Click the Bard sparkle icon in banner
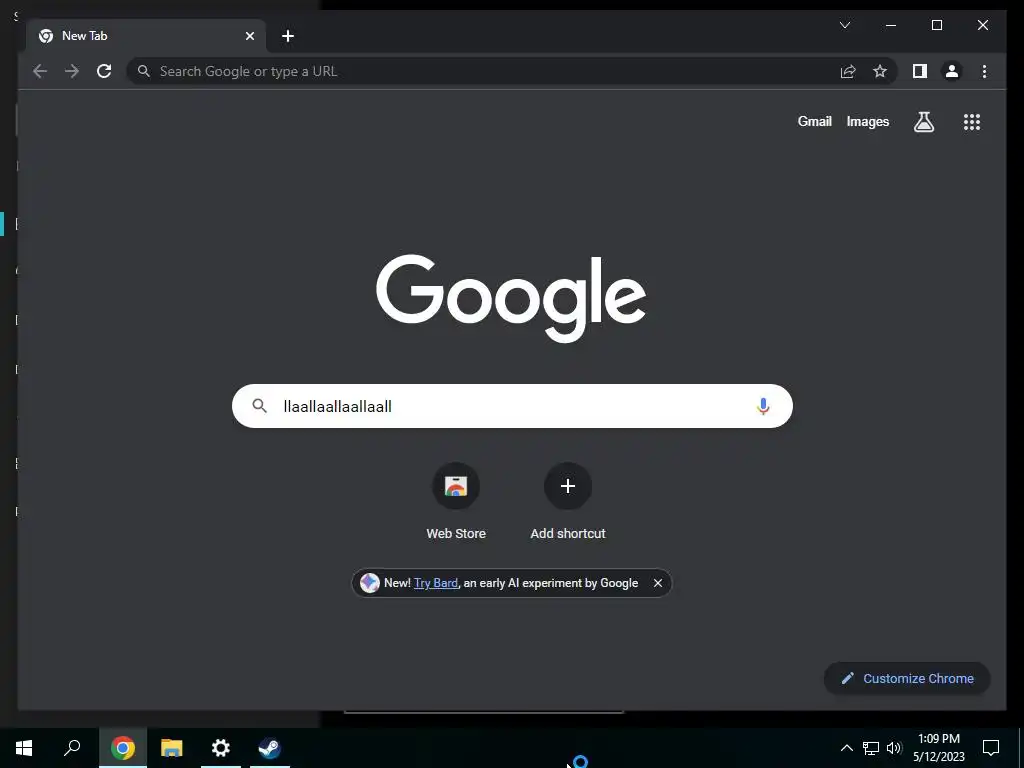The width and height of the screenshot is (1024, 768). click(370, 583)
